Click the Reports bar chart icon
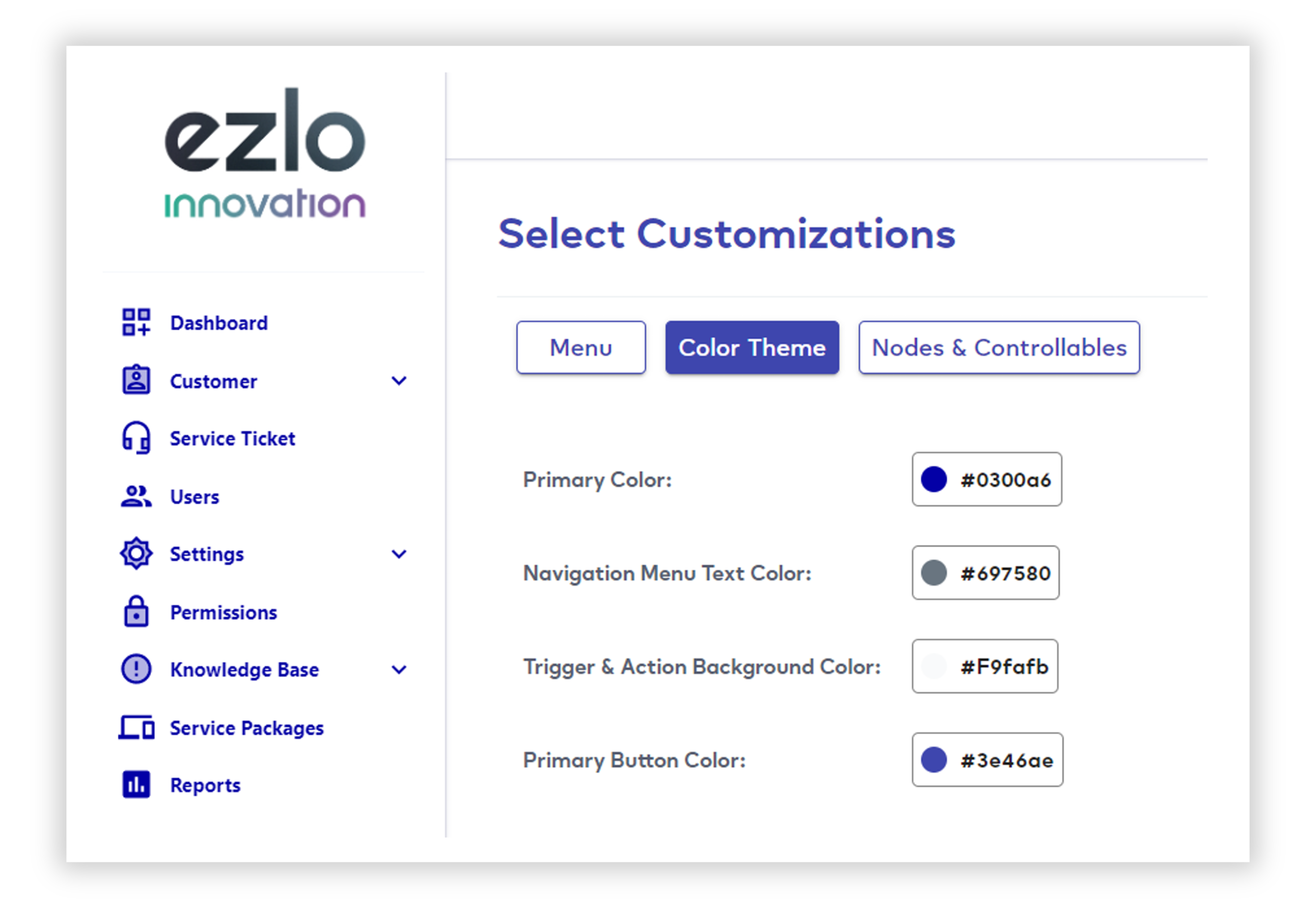This screenshot has height=908, width=1316. pos(136,785)
